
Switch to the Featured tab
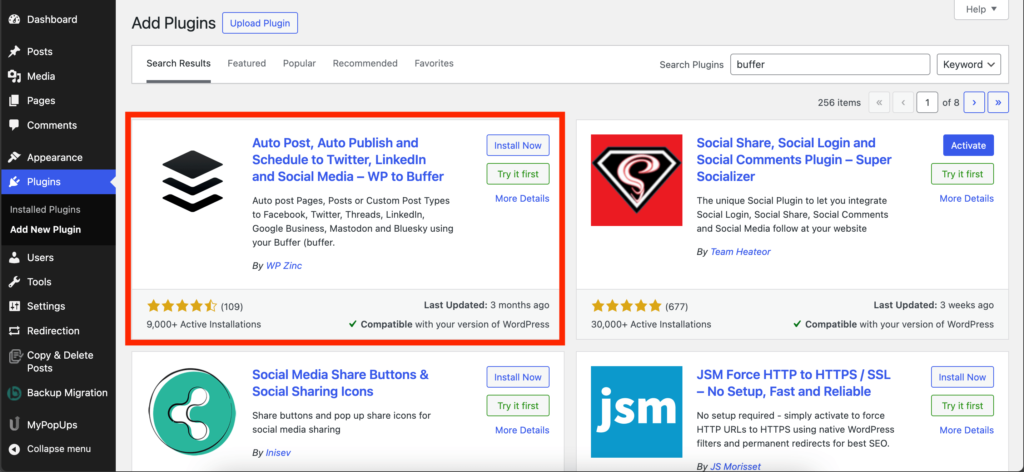(x=246, y=63)
